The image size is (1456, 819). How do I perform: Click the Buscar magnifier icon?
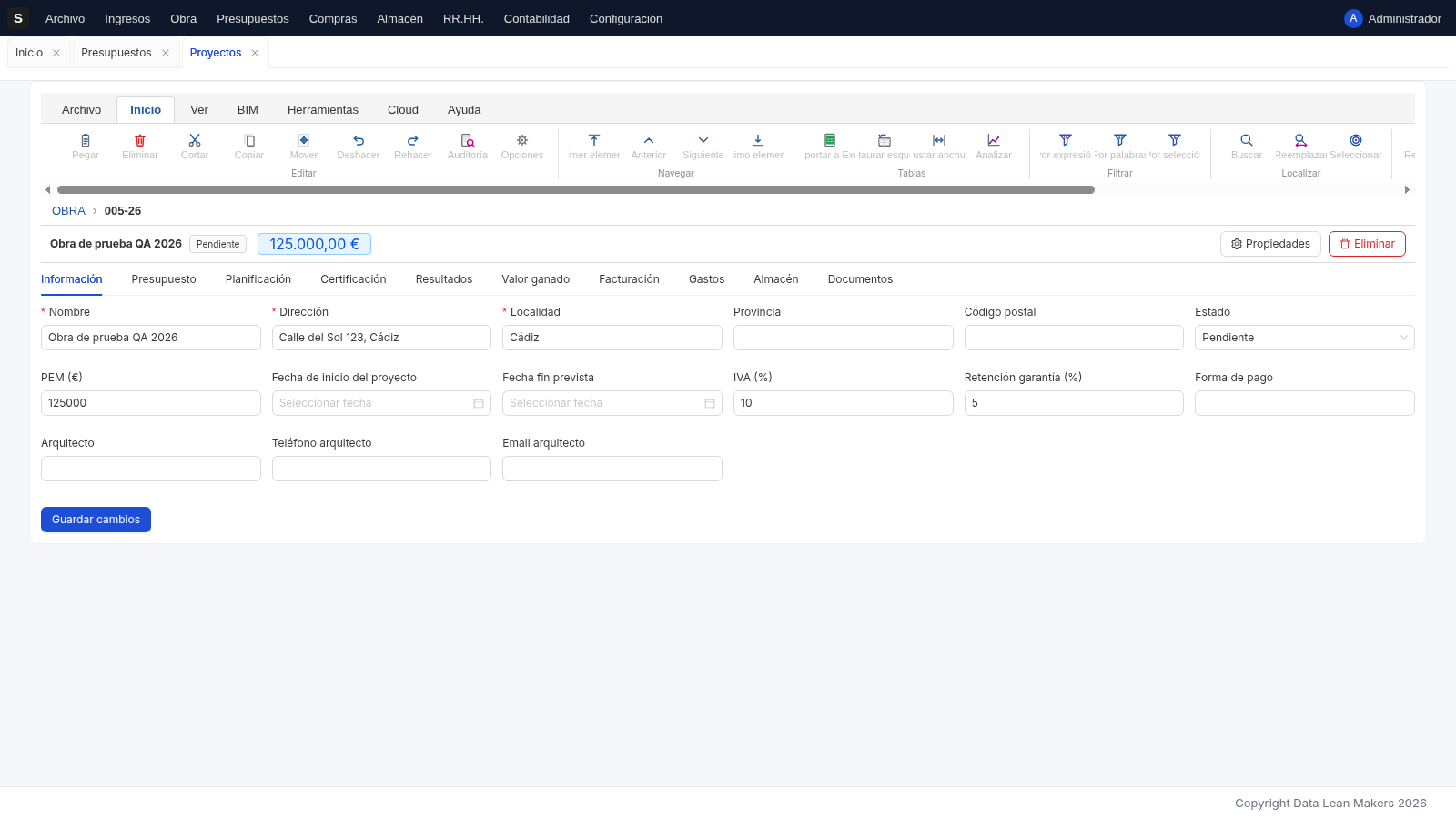(1247, 140)
